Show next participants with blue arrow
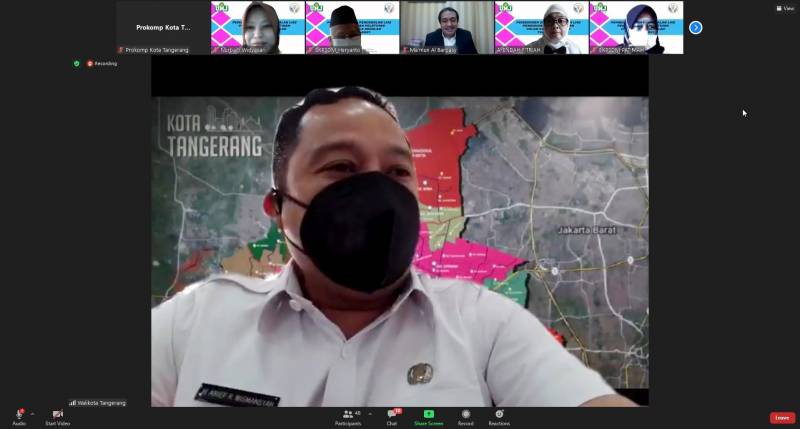Screen dimensions: 800x429 [696, 28]
